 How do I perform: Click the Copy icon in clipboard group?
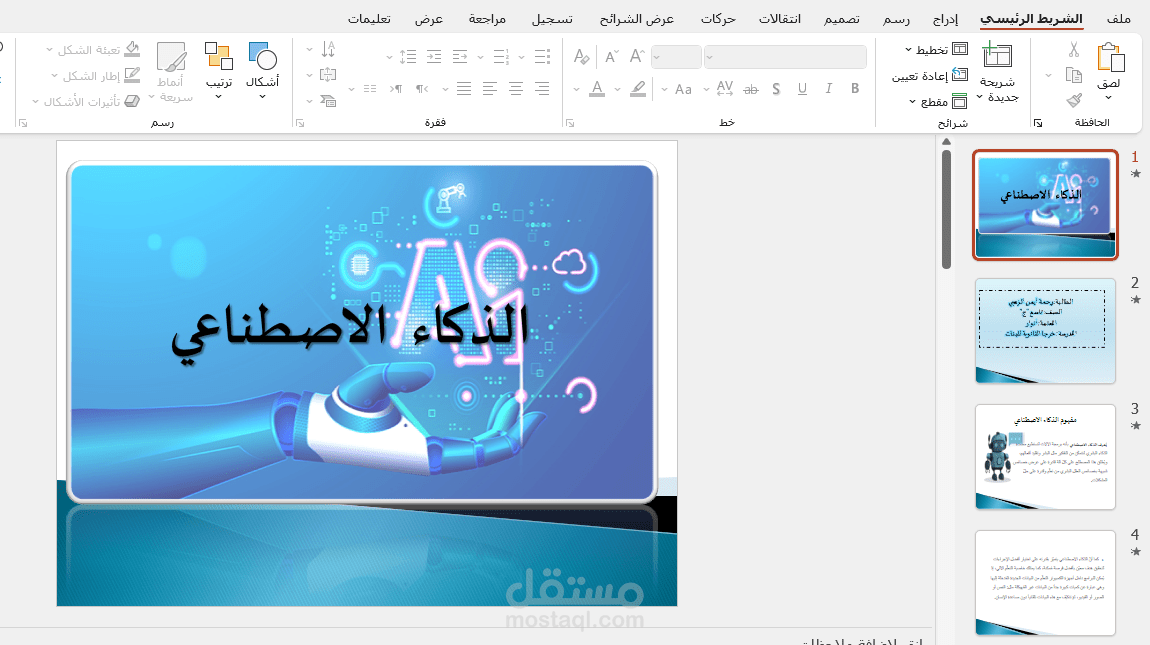(x=1074, y=76)
